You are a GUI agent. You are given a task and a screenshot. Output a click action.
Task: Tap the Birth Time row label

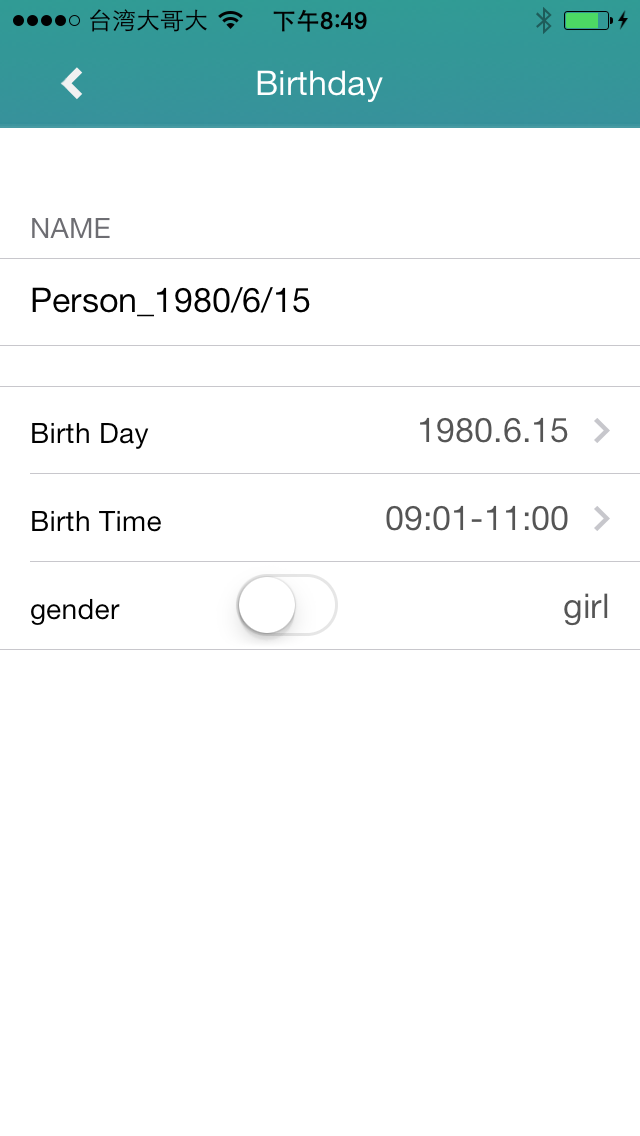(96, 521)
